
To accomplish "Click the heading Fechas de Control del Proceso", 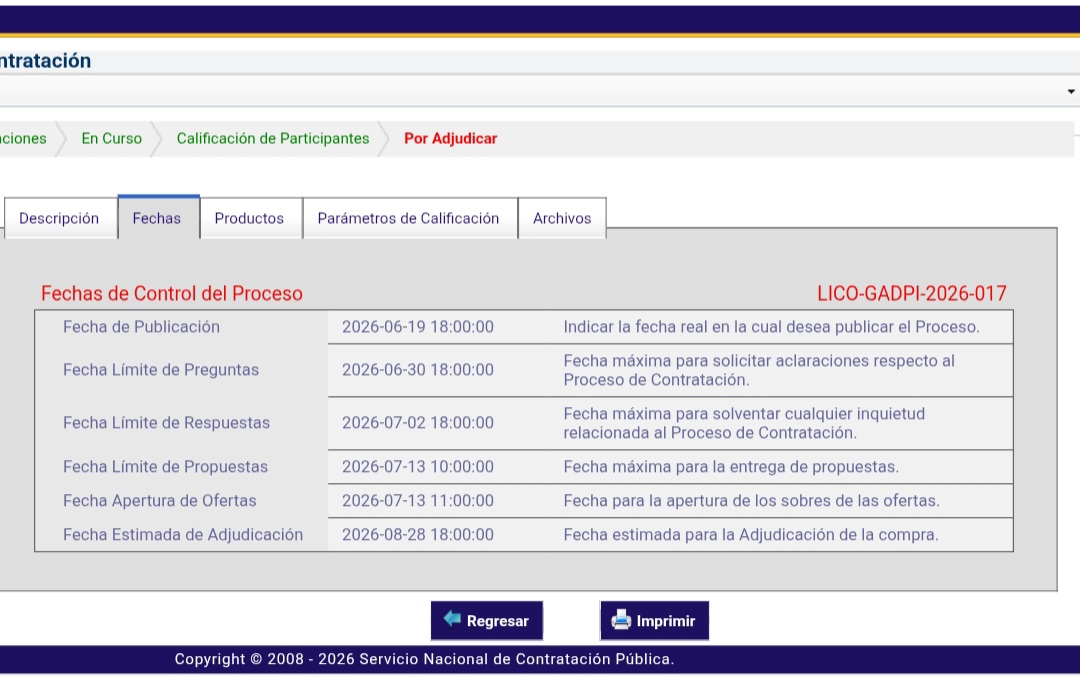I will click(172, 293).
